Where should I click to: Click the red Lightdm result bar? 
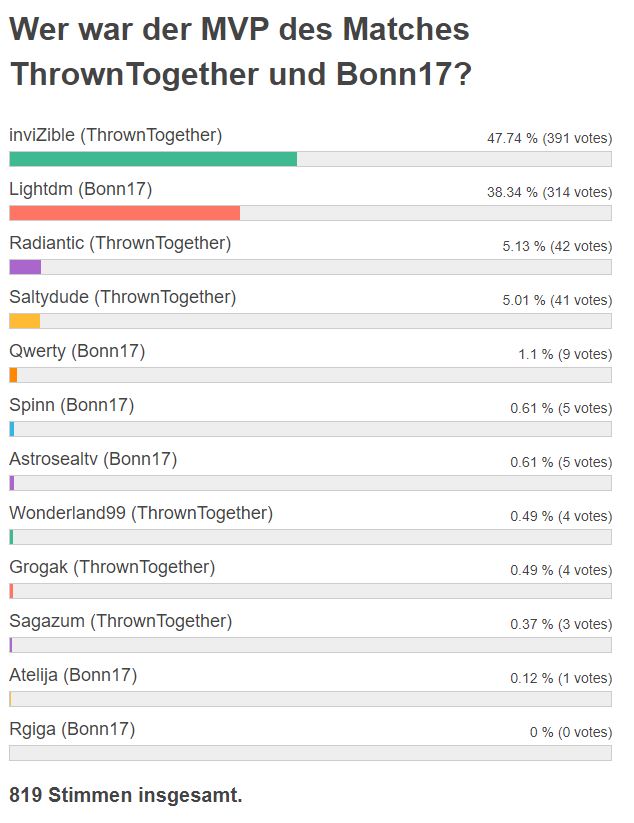(124, 213)
